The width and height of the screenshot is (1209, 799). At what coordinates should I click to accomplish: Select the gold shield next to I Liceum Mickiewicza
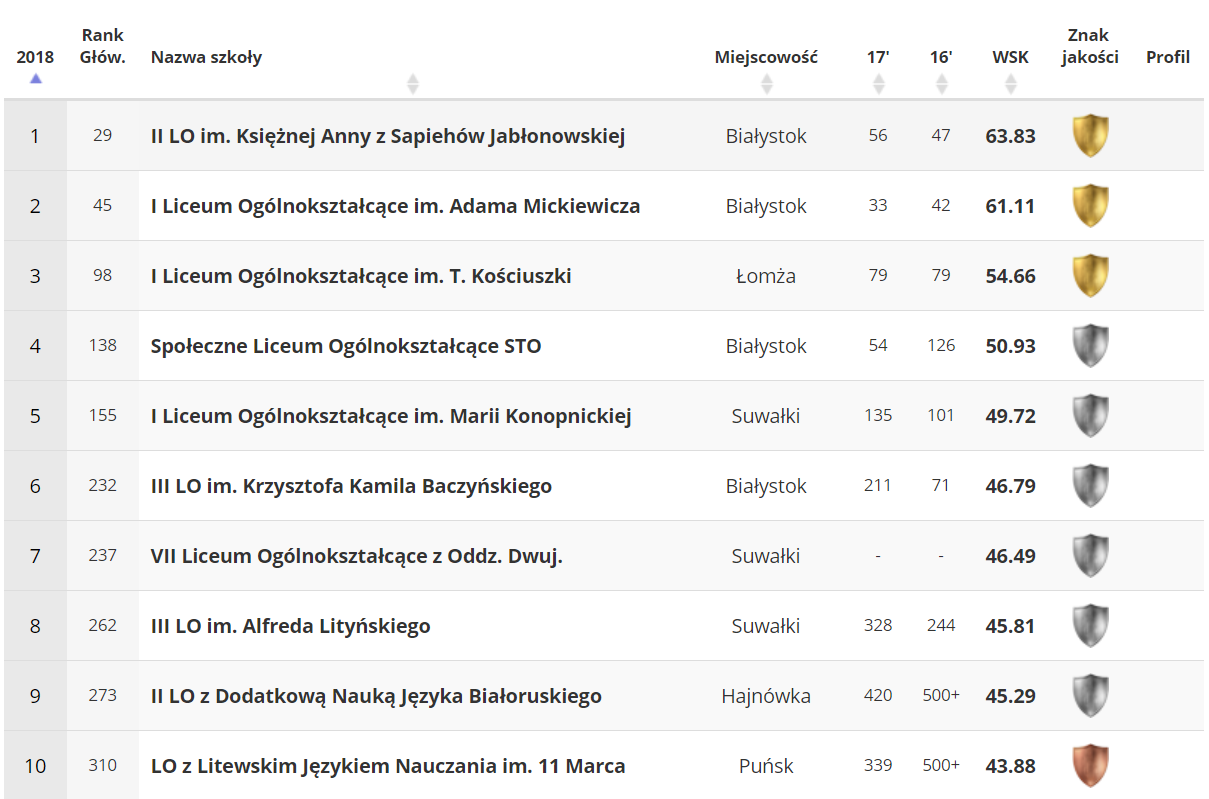pyautogui.click(x=1090, y=205)
